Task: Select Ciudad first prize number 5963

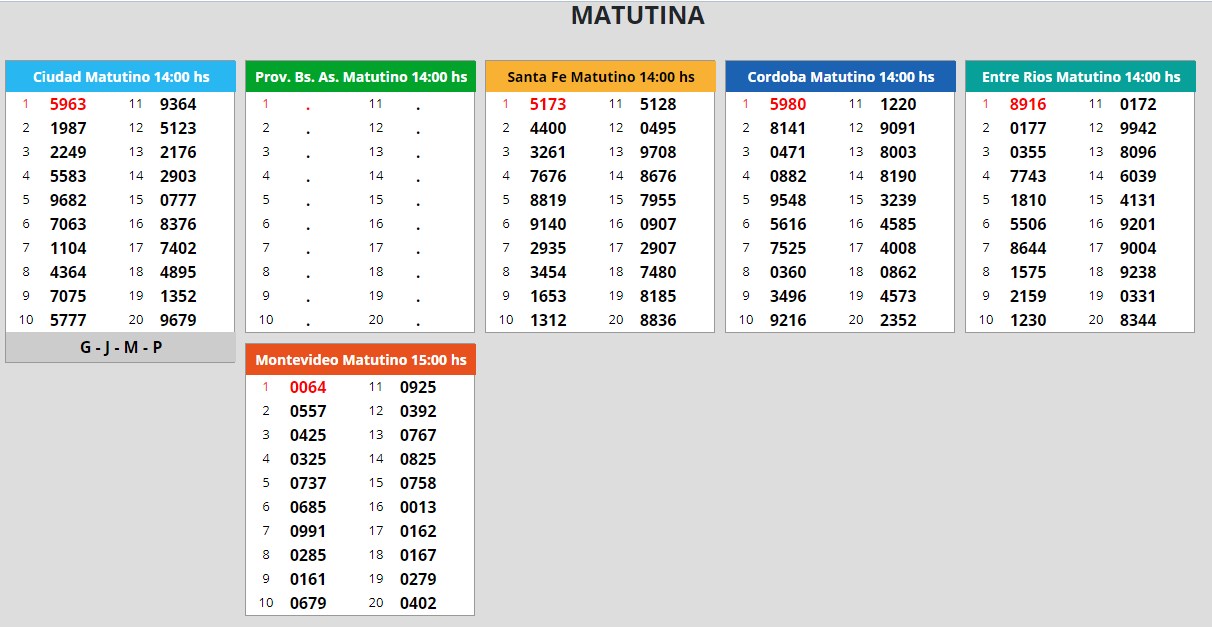Action: (68, 104)
